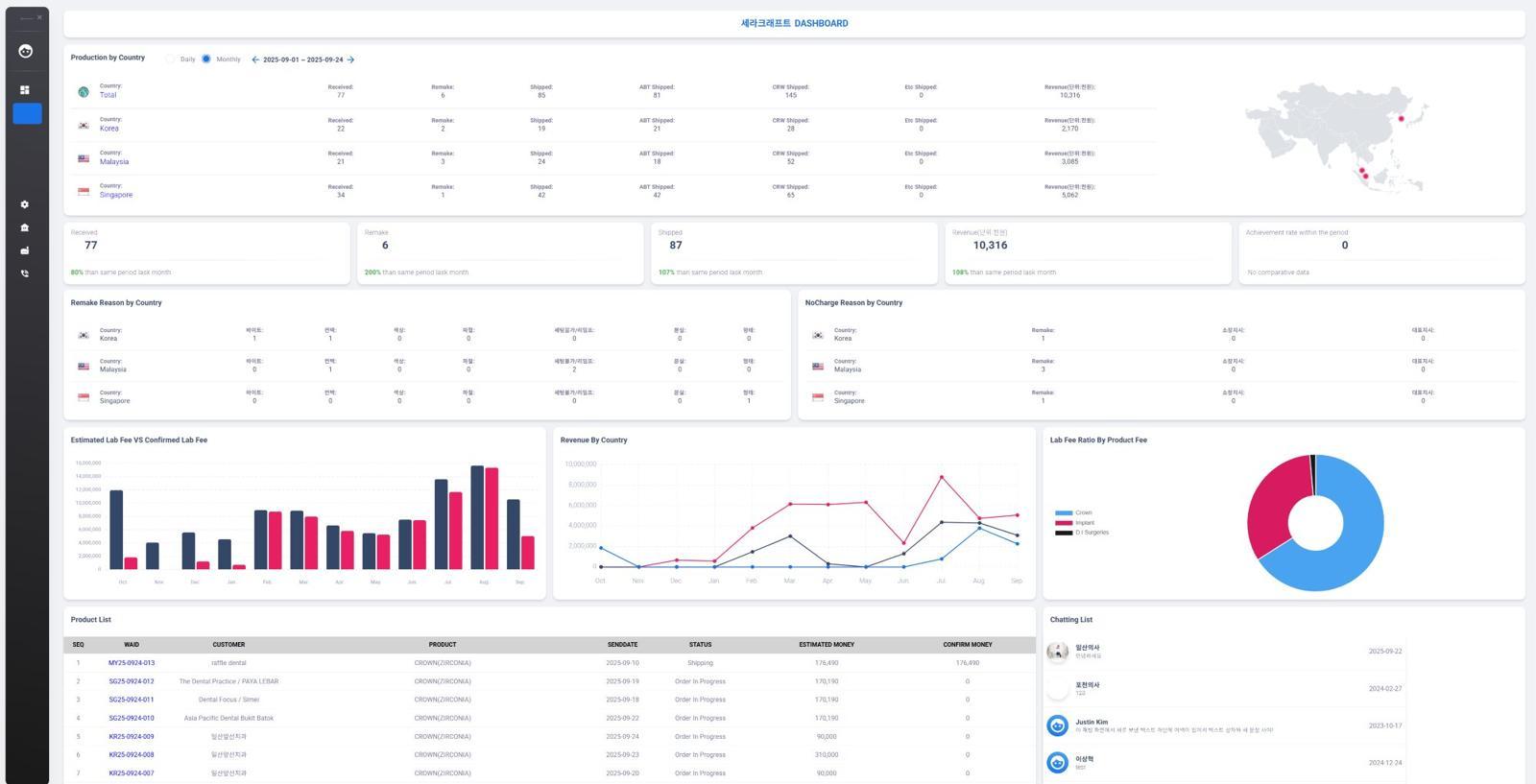Click the WAID column header
The image size is (1536, 784).
132,645
